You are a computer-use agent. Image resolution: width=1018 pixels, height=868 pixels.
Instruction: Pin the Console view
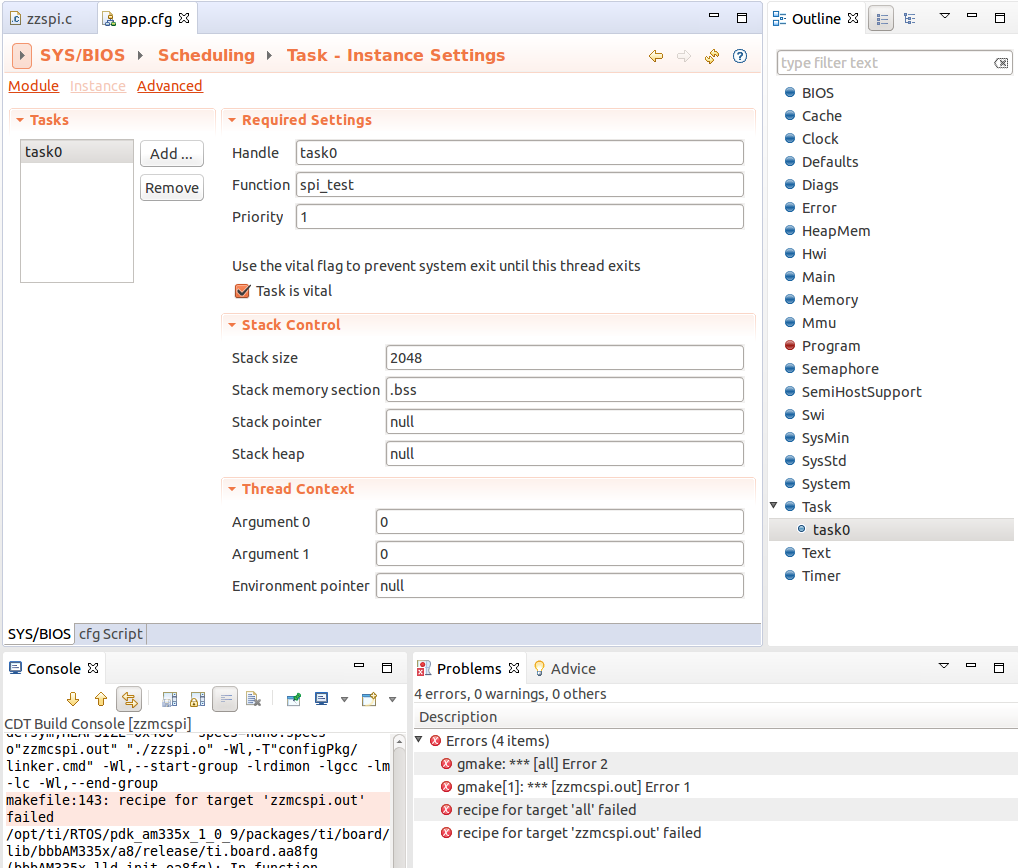(293, 699)
